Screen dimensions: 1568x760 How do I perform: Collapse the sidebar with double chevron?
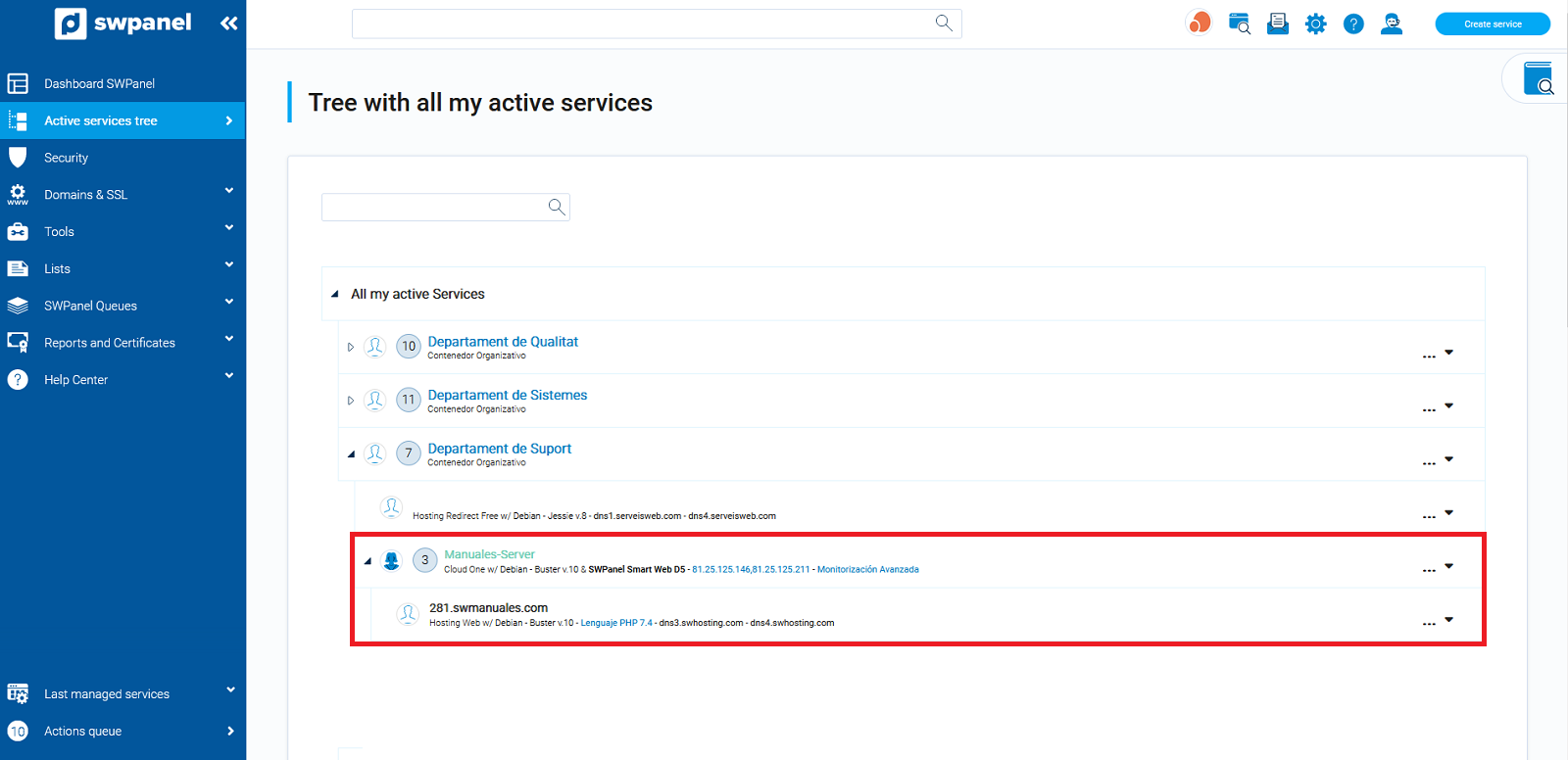point(229,24)
